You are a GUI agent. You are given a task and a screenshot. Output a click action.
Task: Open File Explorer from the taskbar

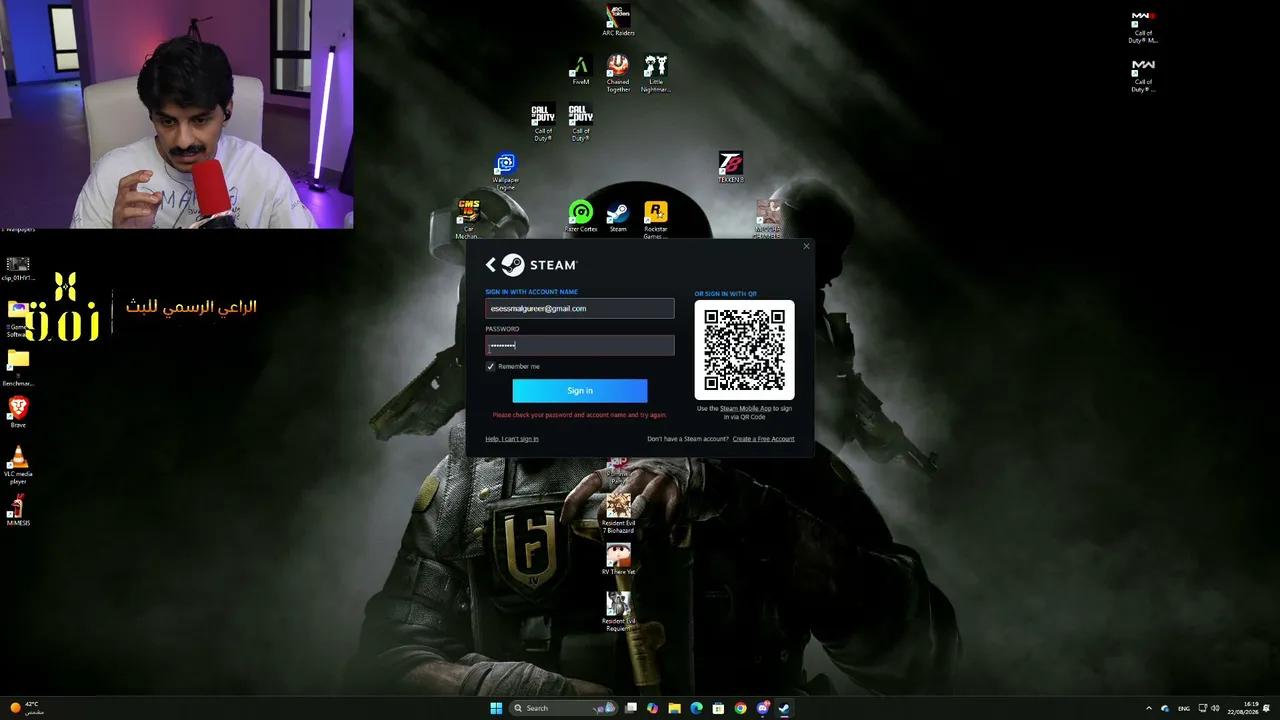[675, 708]
